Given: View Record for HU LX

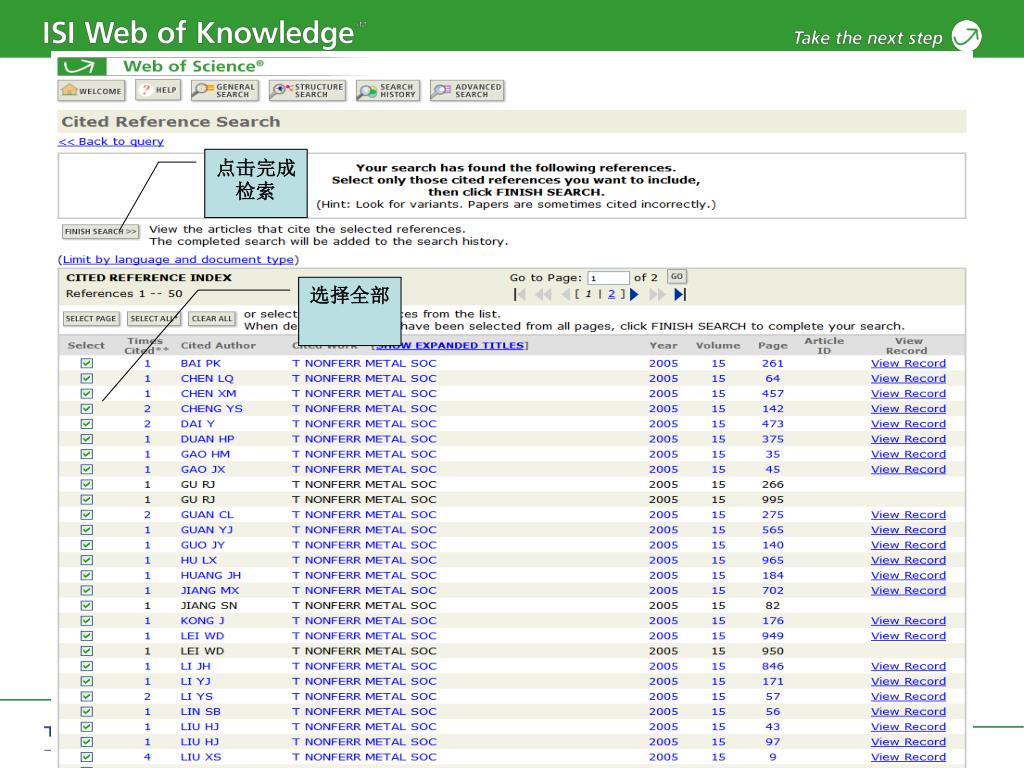Looking at the screenshot, I should [908, 560].
